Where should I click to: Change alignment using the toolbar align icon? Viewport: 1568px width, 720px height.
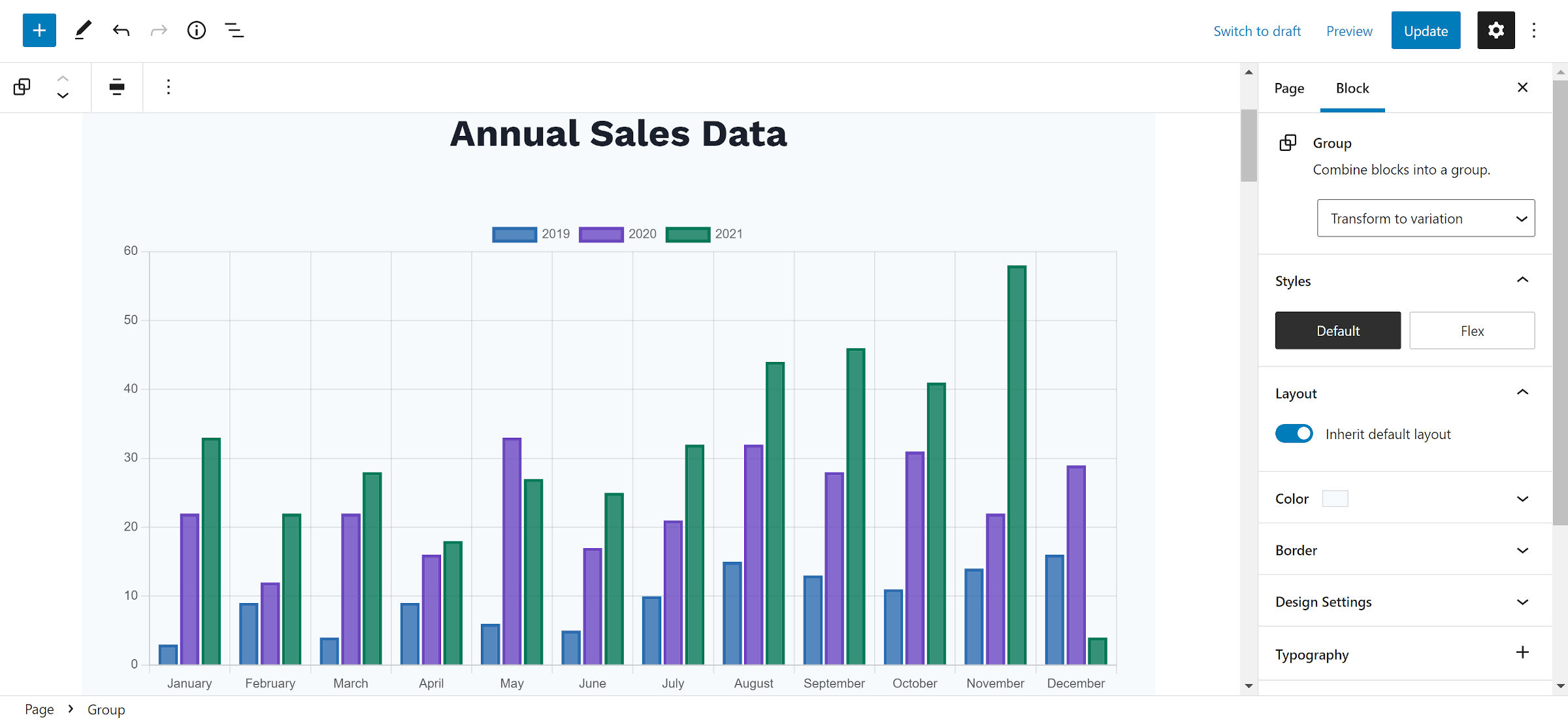(x=117, y=87)
